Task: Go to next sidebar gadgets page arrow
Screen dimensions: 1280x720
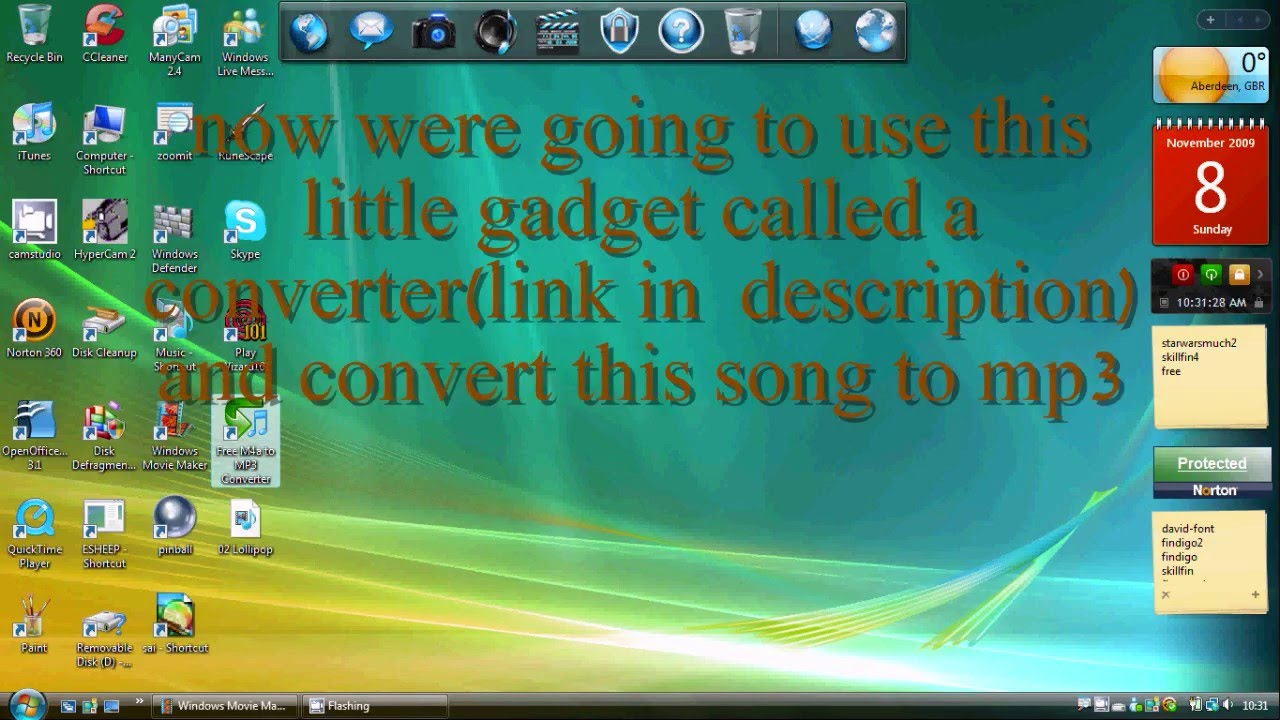Action: [x=1259, y=20]
